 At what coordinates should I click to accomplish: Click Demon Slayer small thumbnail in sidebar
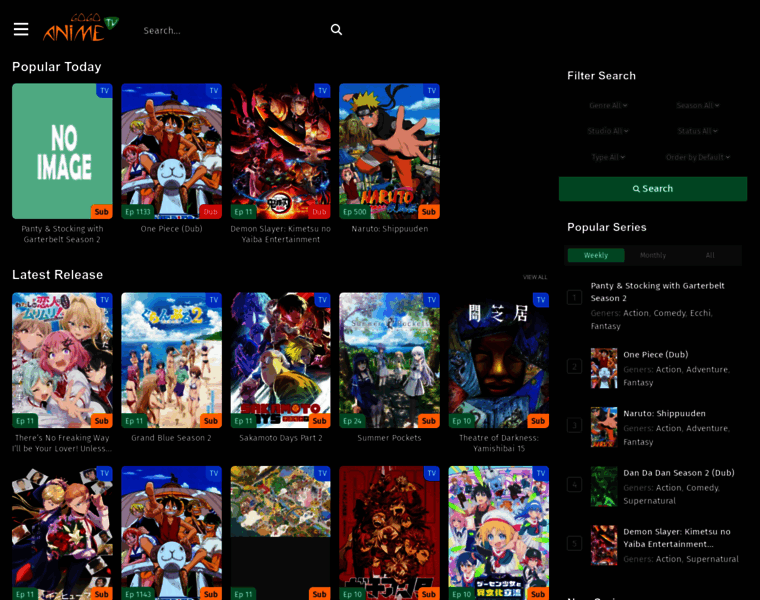pos(603,546)
